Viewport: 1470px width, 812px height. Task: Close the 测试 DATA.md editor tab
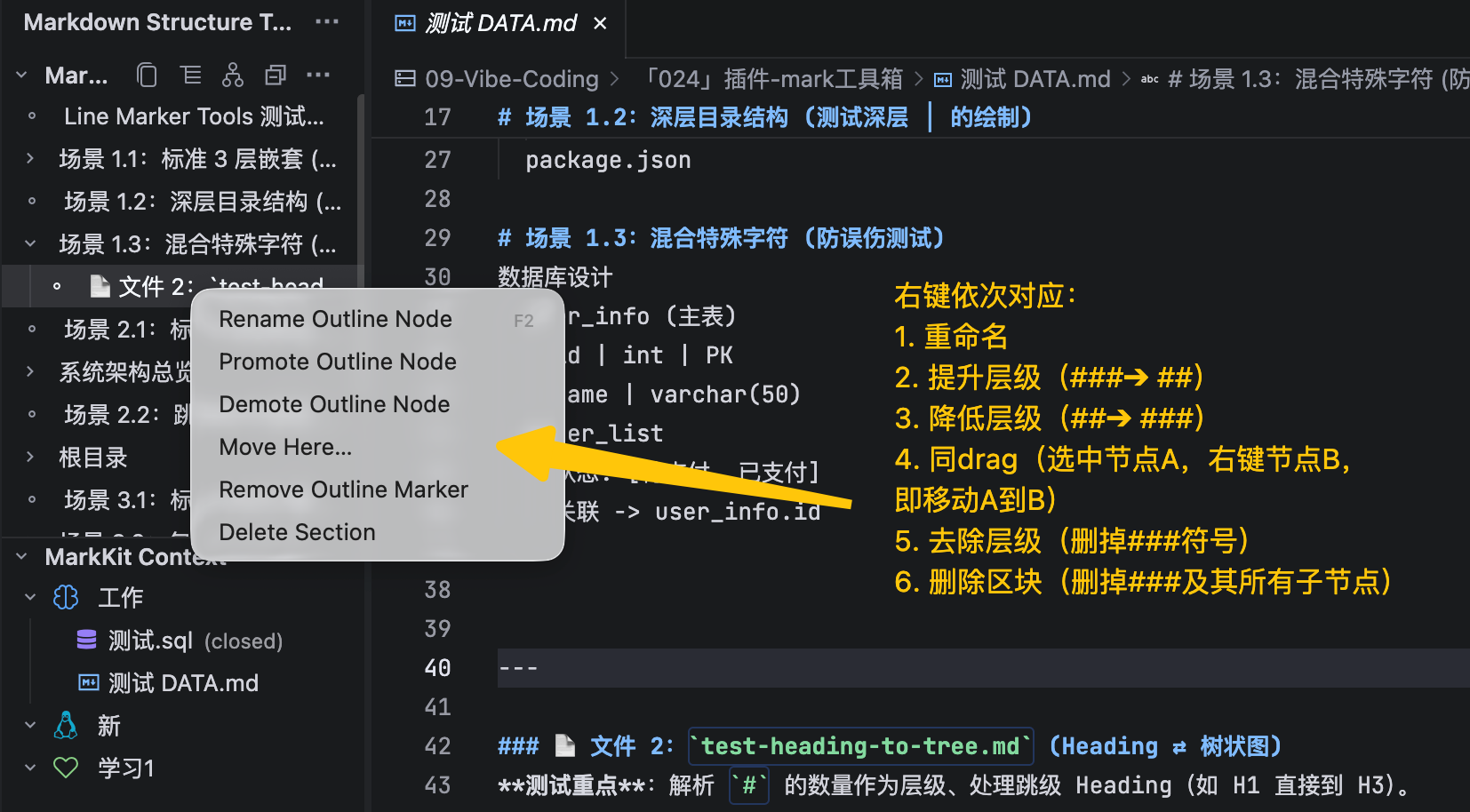[x=601, y=23]
